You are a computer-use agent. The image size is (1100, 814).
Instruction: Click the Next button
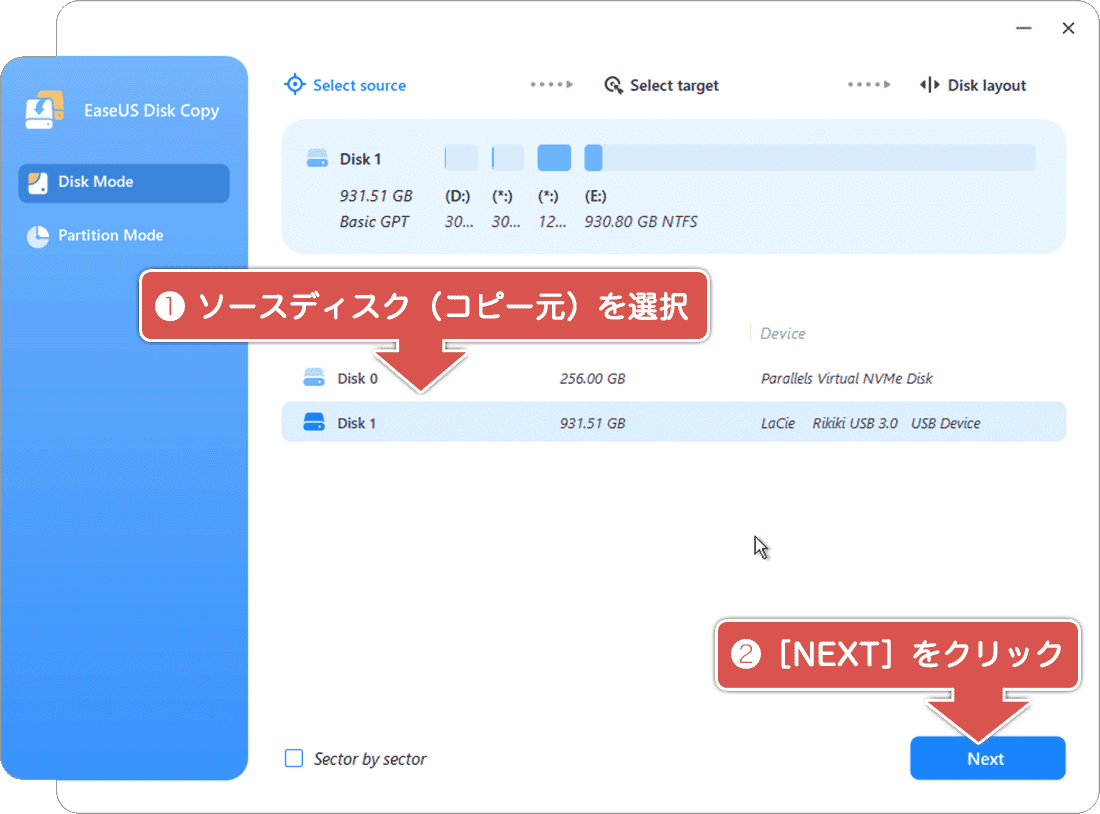[x=987, y=758]
